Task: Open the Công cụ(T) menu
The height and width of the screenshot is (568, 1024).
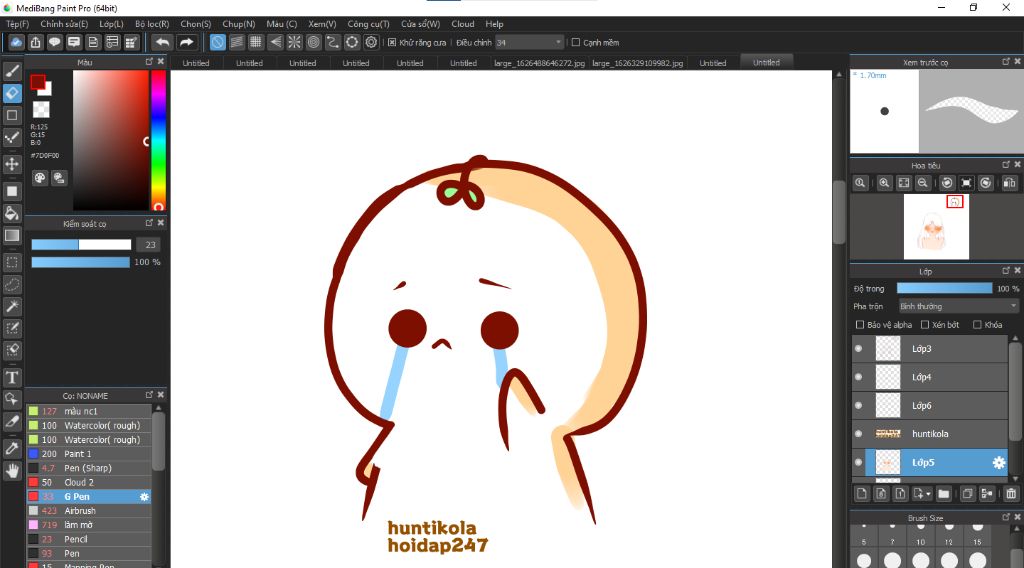Action: 368,24
